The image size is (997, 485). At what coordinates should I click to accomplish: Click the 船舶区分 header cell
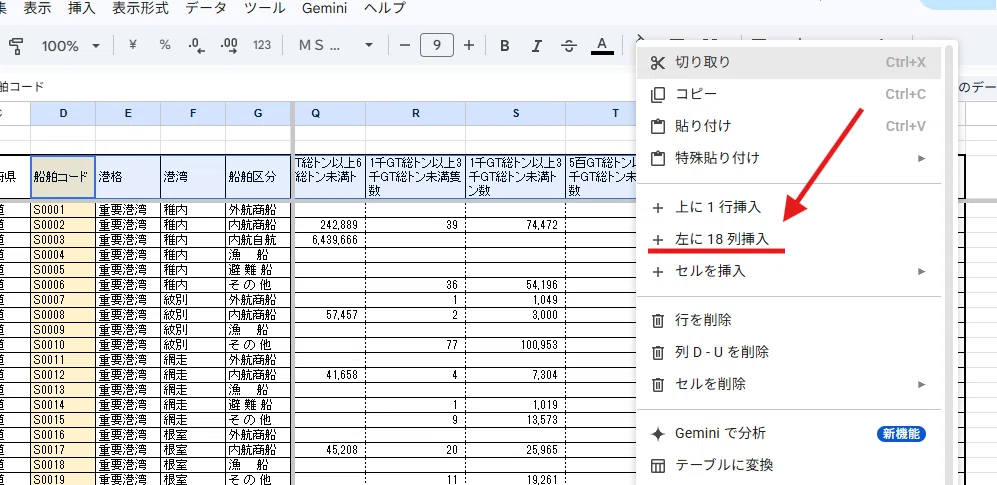tap(258, 177)
